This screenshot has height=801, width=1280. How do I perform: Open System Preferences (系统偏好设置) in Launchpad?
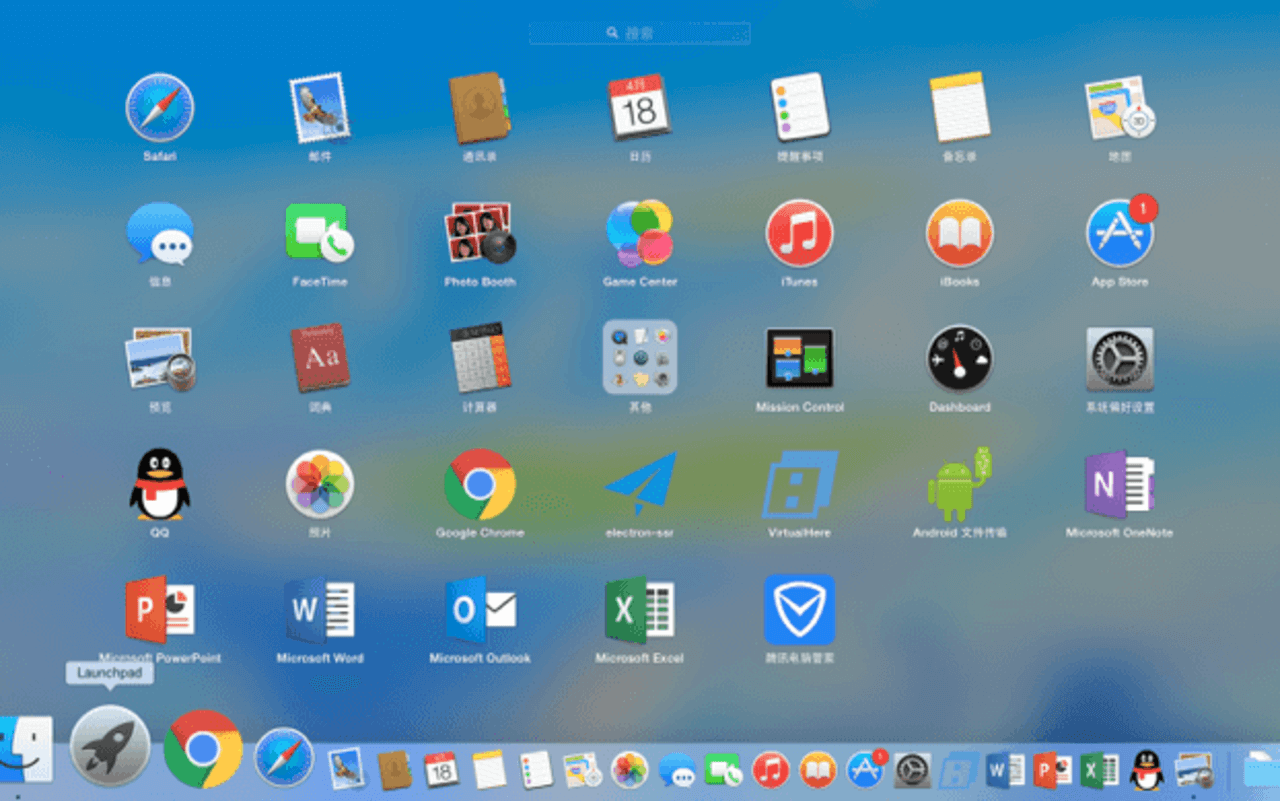pyautogui.click(x=1120, y=358)
